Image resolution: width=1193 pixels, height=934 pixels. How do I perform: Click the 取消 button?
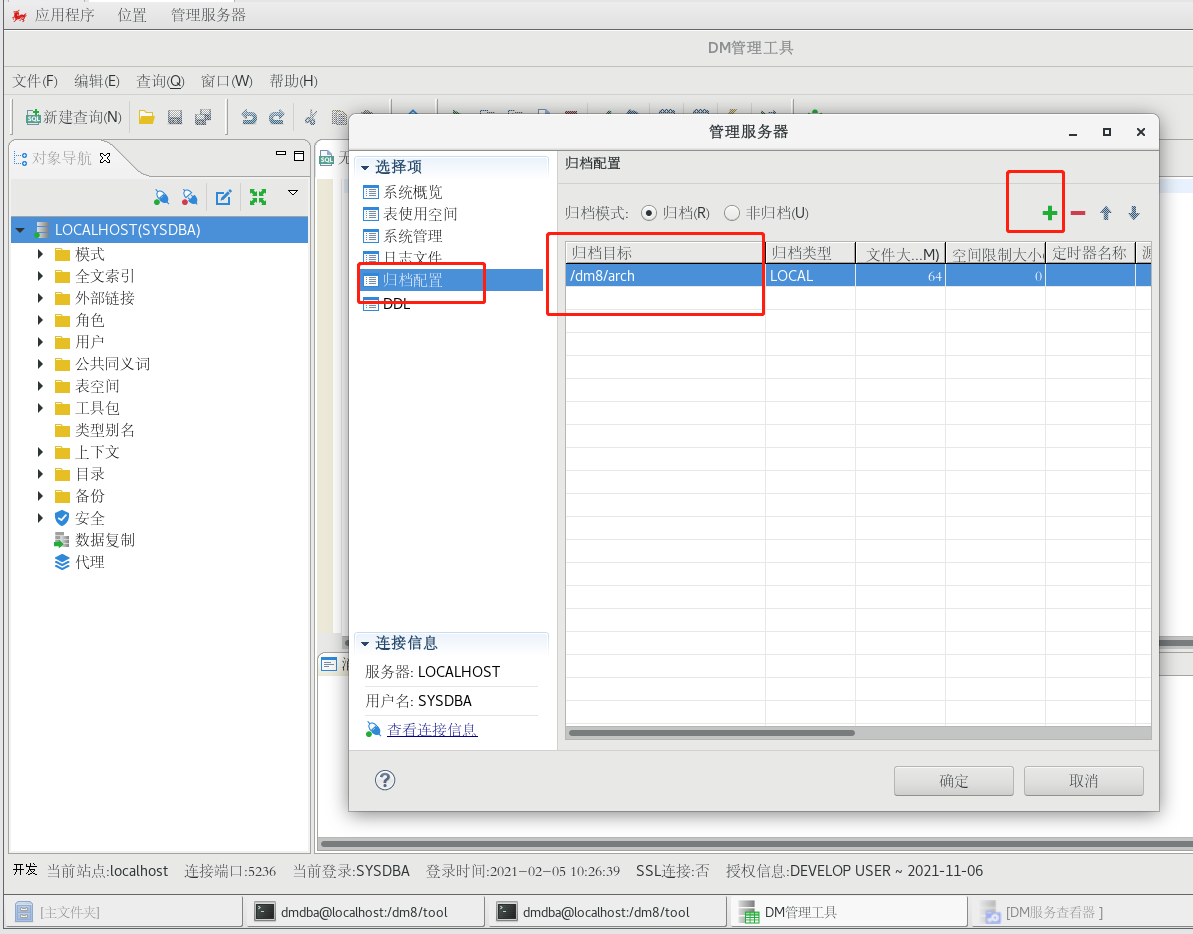[x=1083, y=781]
